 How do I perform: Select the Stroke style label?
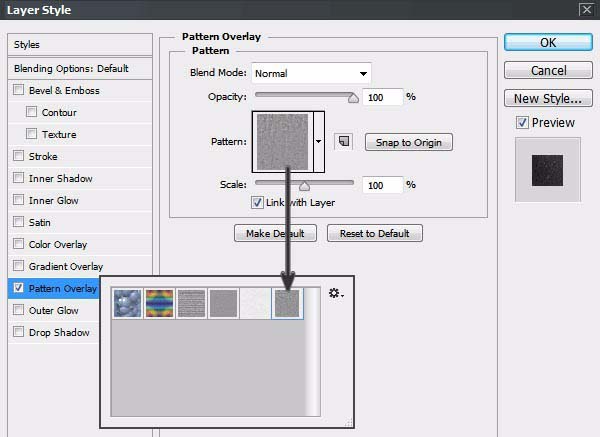click(43, 156)
